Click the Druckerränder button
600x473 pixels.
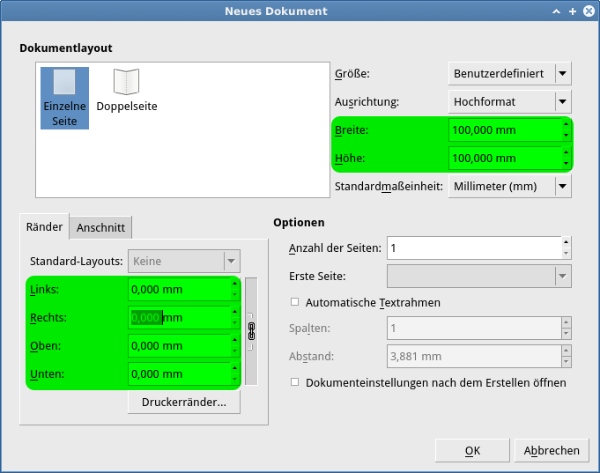click(x=184, y=402)
